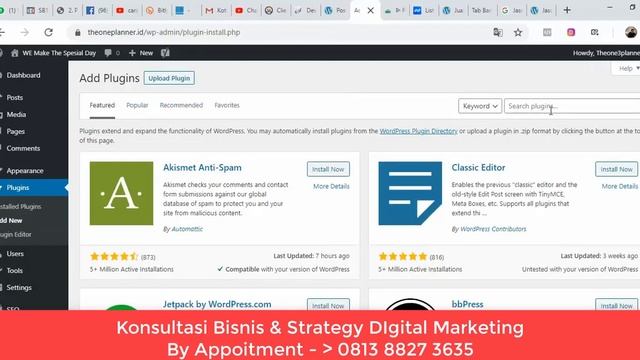Open the Yoast SEO icon in admin bar

165,53
